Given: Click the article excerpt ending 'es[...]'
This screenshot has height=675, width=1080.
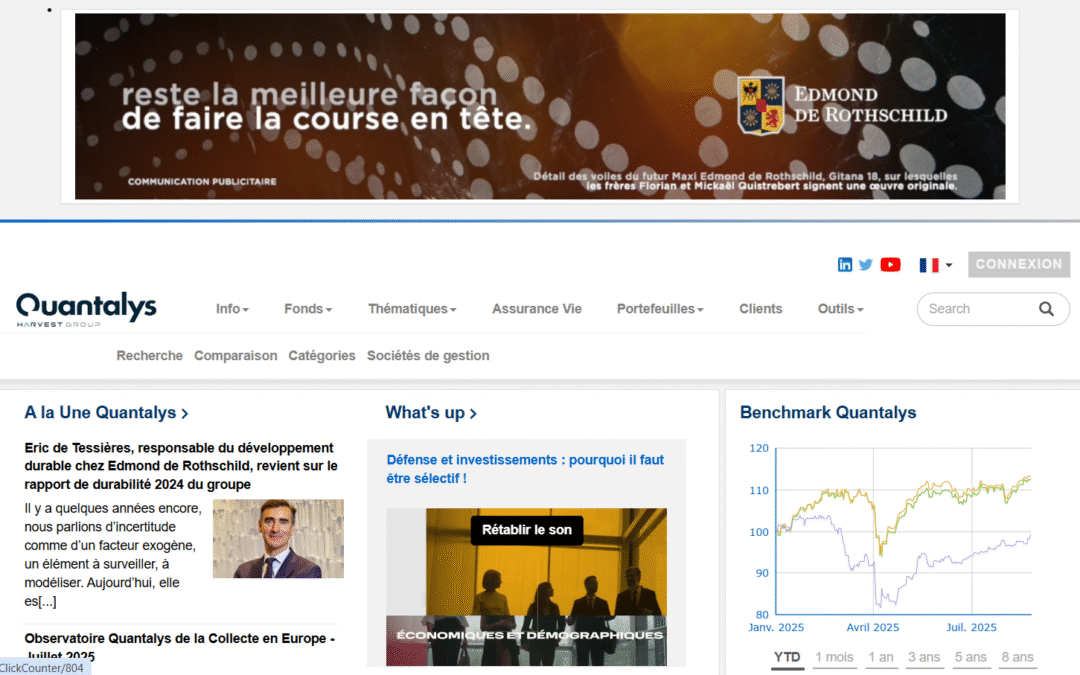Looking at the screenshot, I should pyautogui.click(x=114, y=555).
